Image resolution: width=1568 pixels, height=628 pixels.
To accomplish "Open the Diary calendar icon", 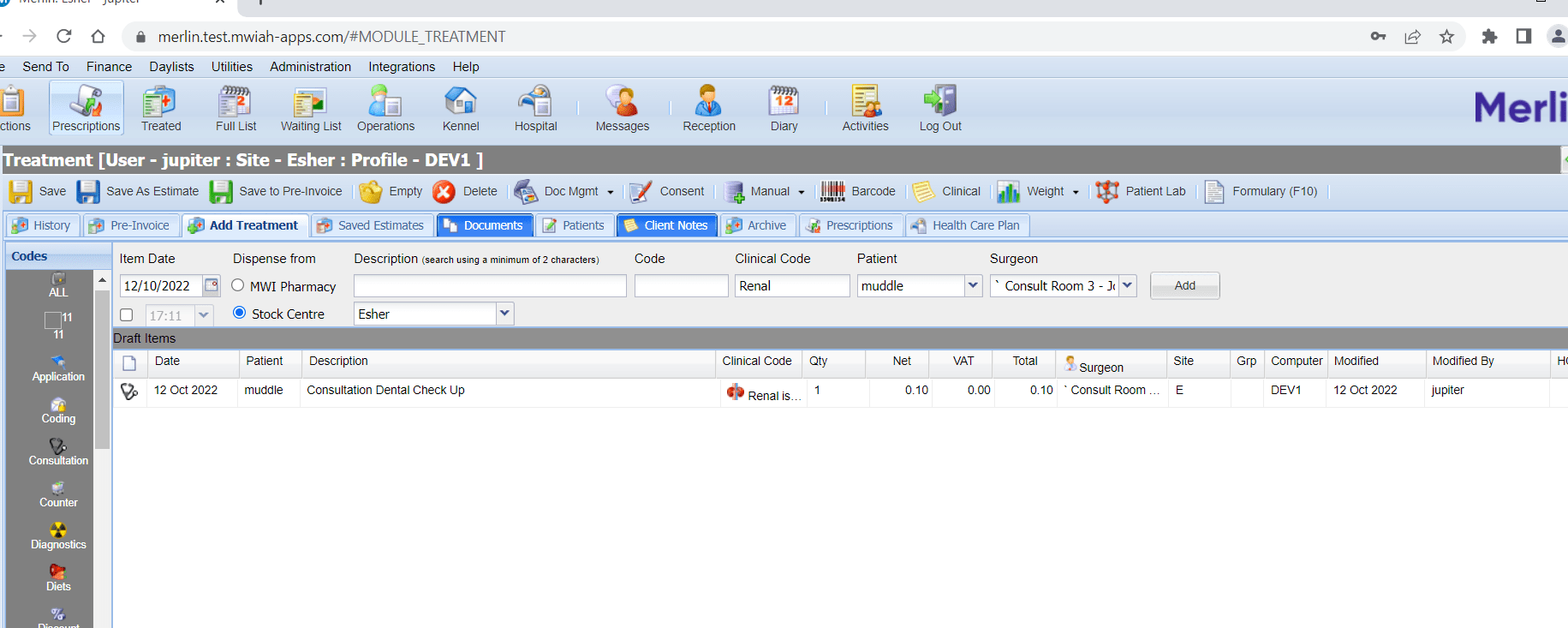I will pyautogui.click(x=784, y=108).
